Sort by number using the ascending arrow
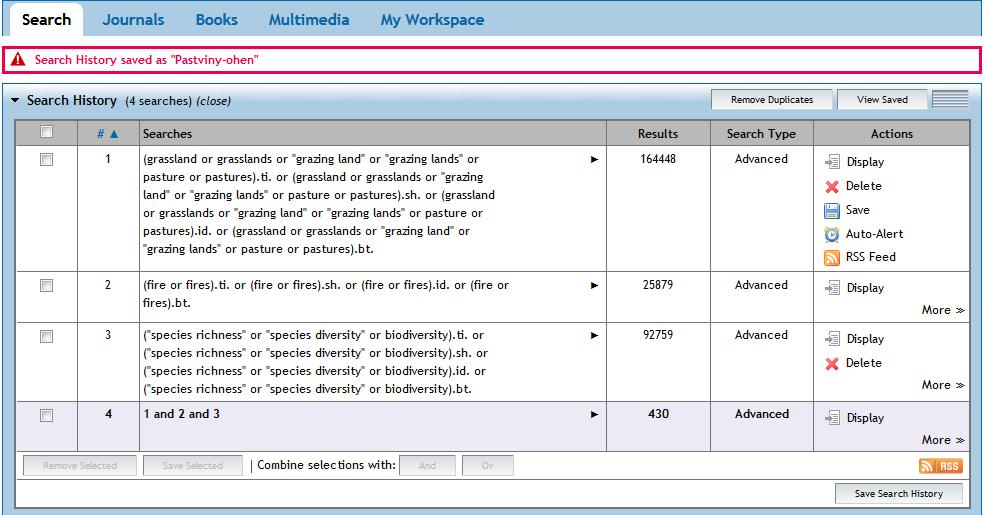 click(114, 134)
